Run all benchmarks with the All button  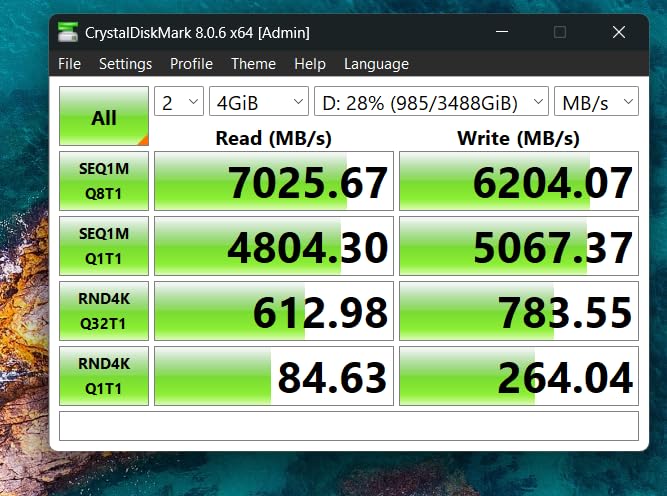click(104, 117)
